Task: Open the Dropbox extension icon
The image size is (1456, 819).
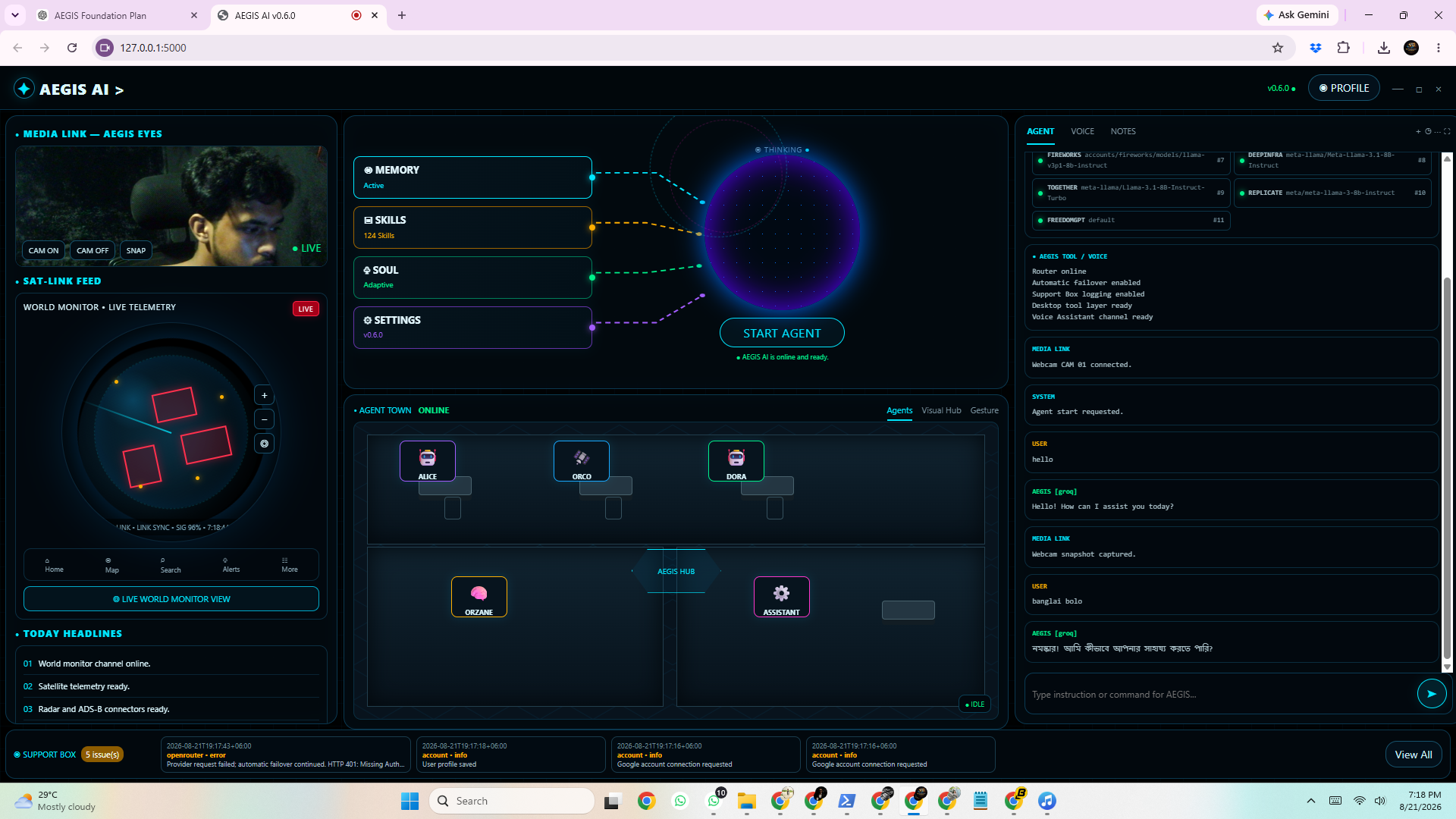Action: click(x=1316, y=48)
